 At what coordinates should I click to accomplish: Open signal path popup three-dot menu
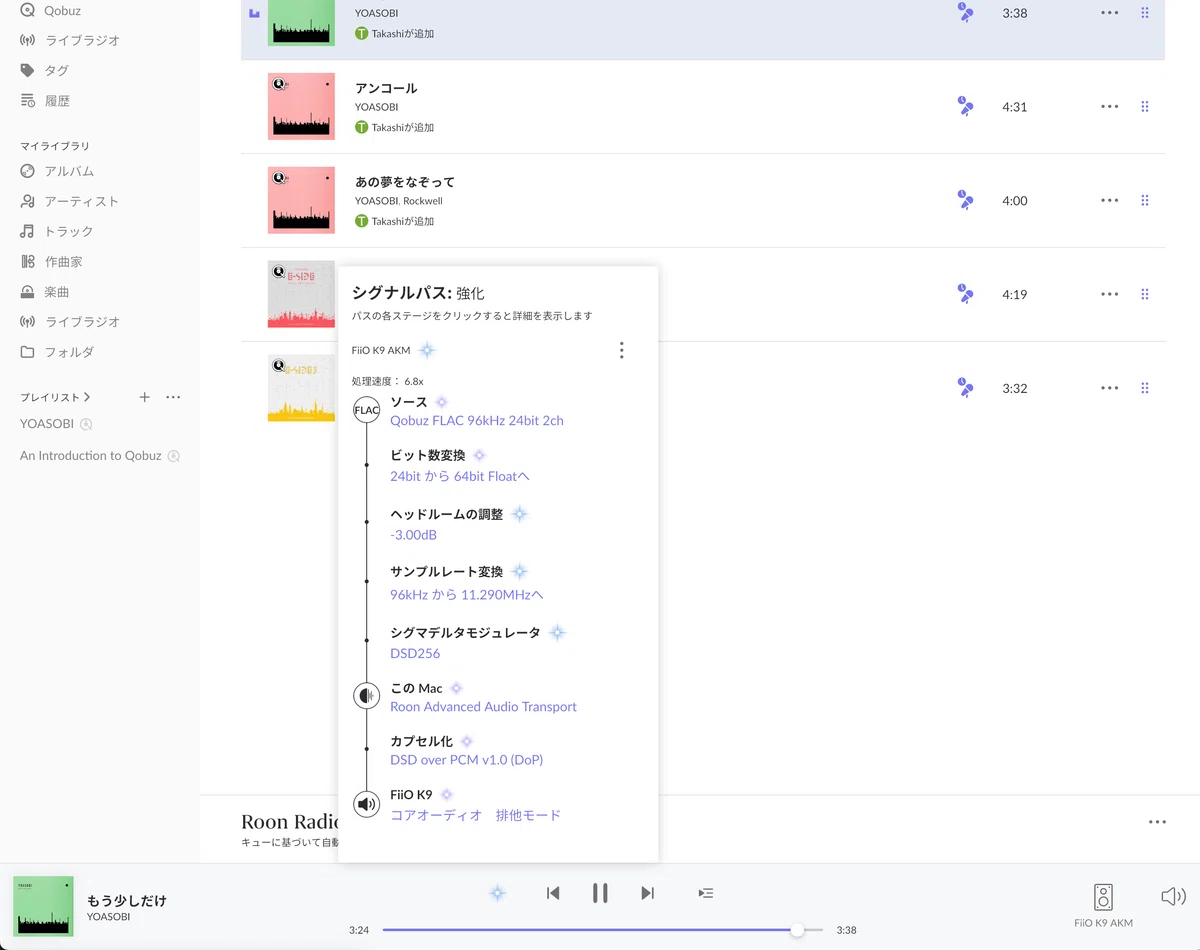[x=622, y=350]
